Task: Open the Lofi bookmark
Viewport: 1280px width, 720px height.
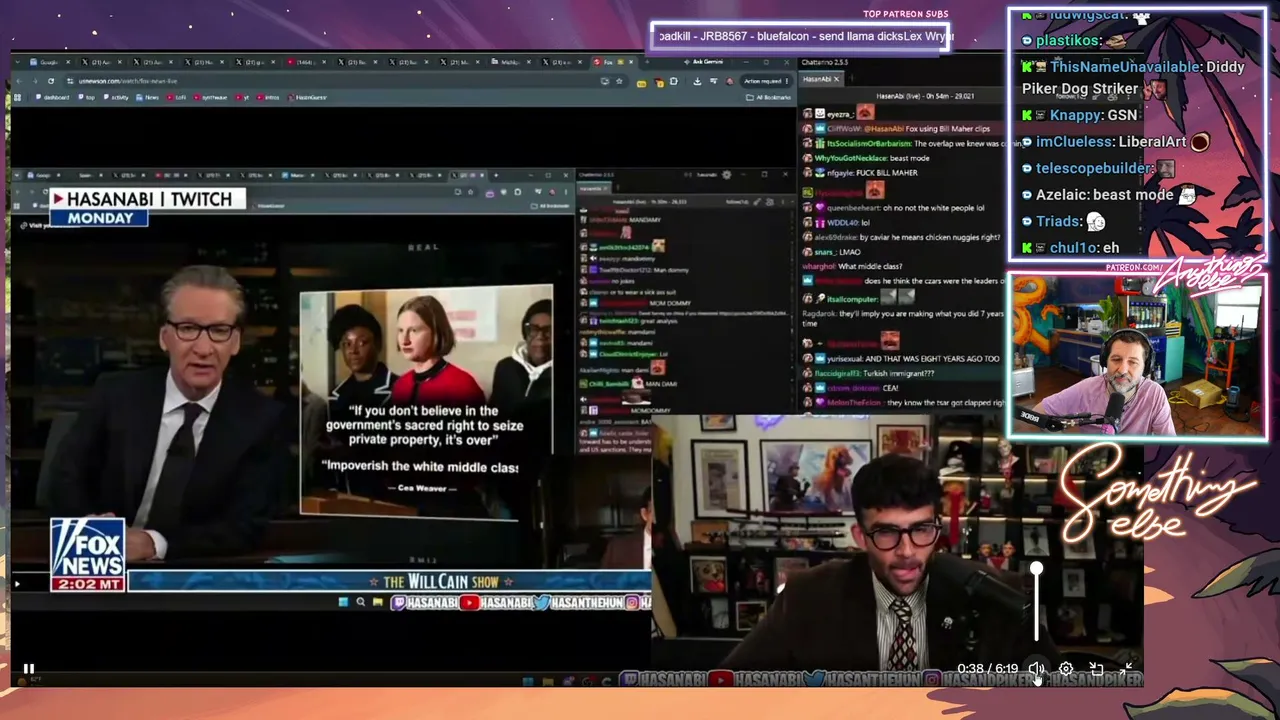Action: [177, 97]
